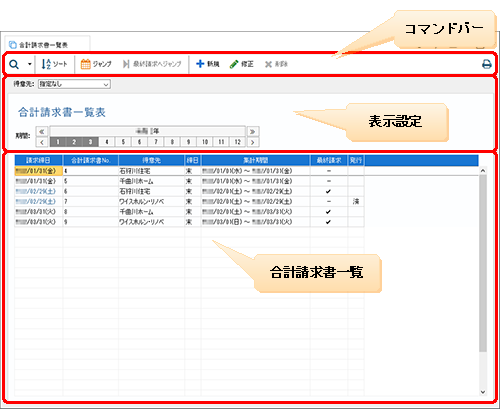Screen dimensions: 500x409
Task: Open the 02/29 invoice No. 6 date link
Action: (36, 191)
